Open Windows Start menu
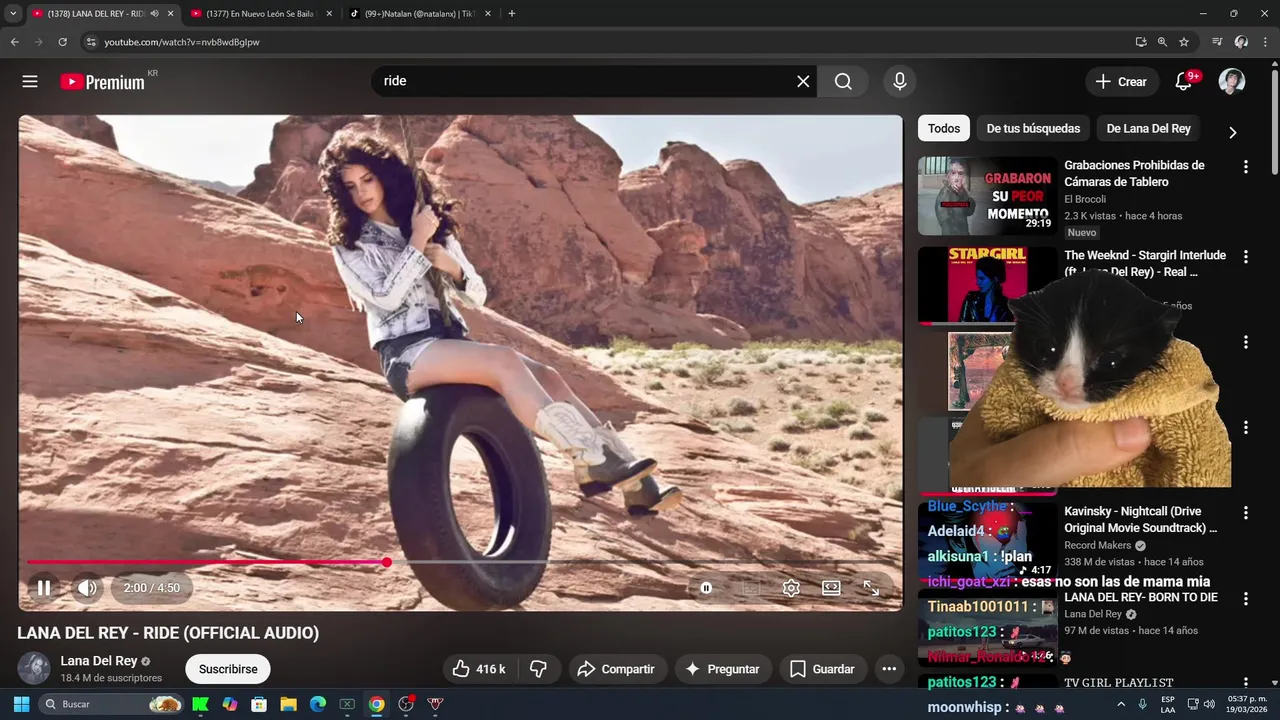 coord(21,704)
